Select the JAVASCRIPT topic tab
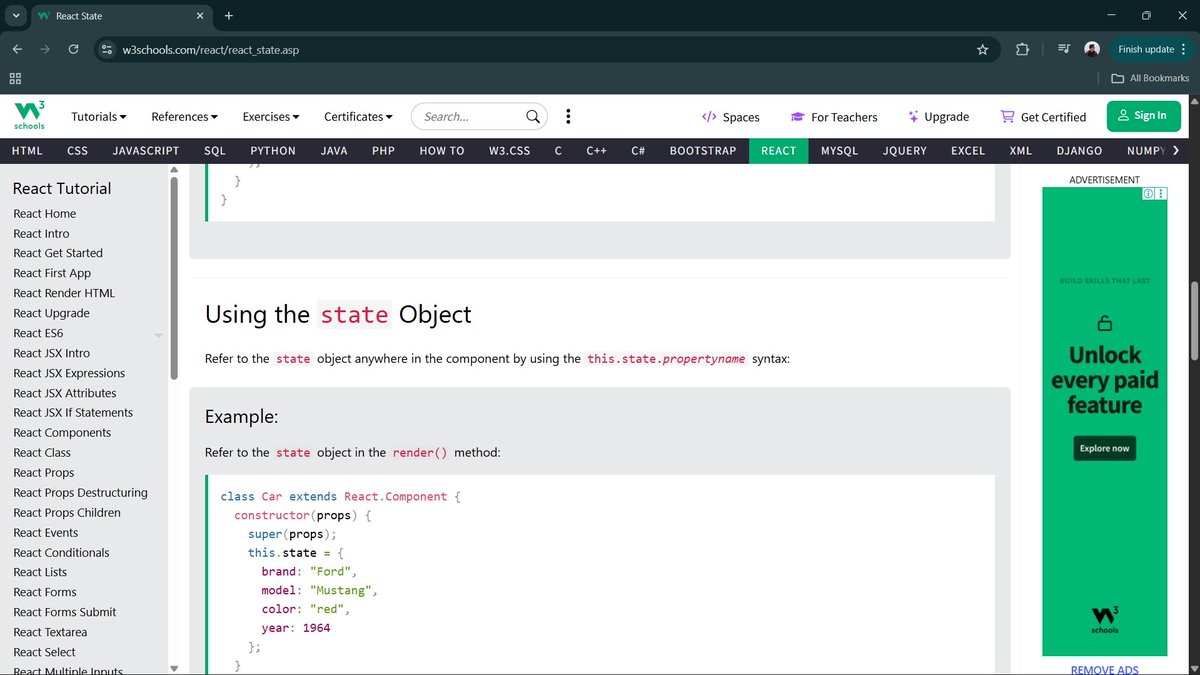1200x675 pixels. pos(146,151)
